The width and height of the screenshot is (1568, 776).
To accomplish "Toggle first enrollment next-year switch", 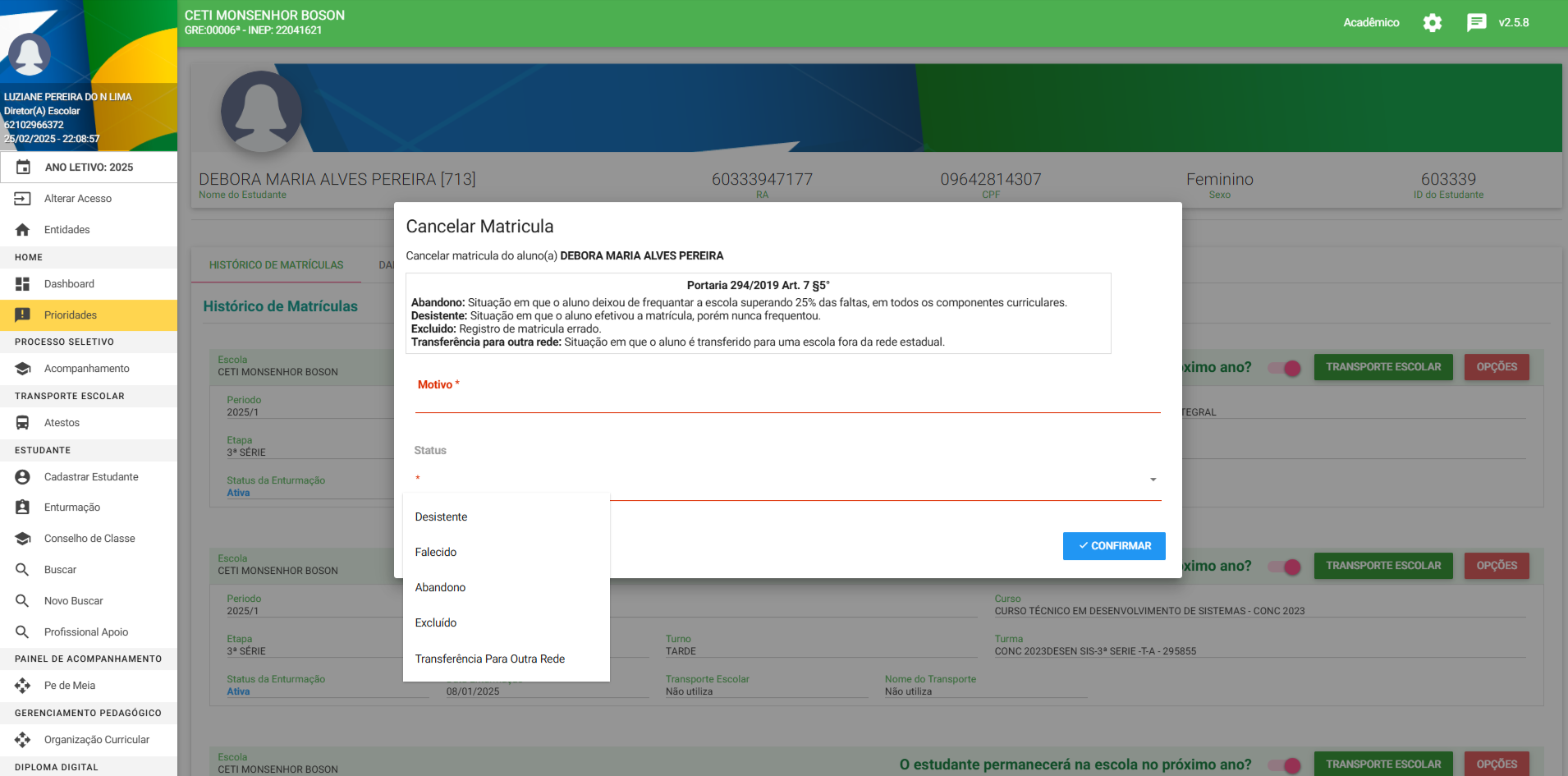I will [x=1285, y=368].
